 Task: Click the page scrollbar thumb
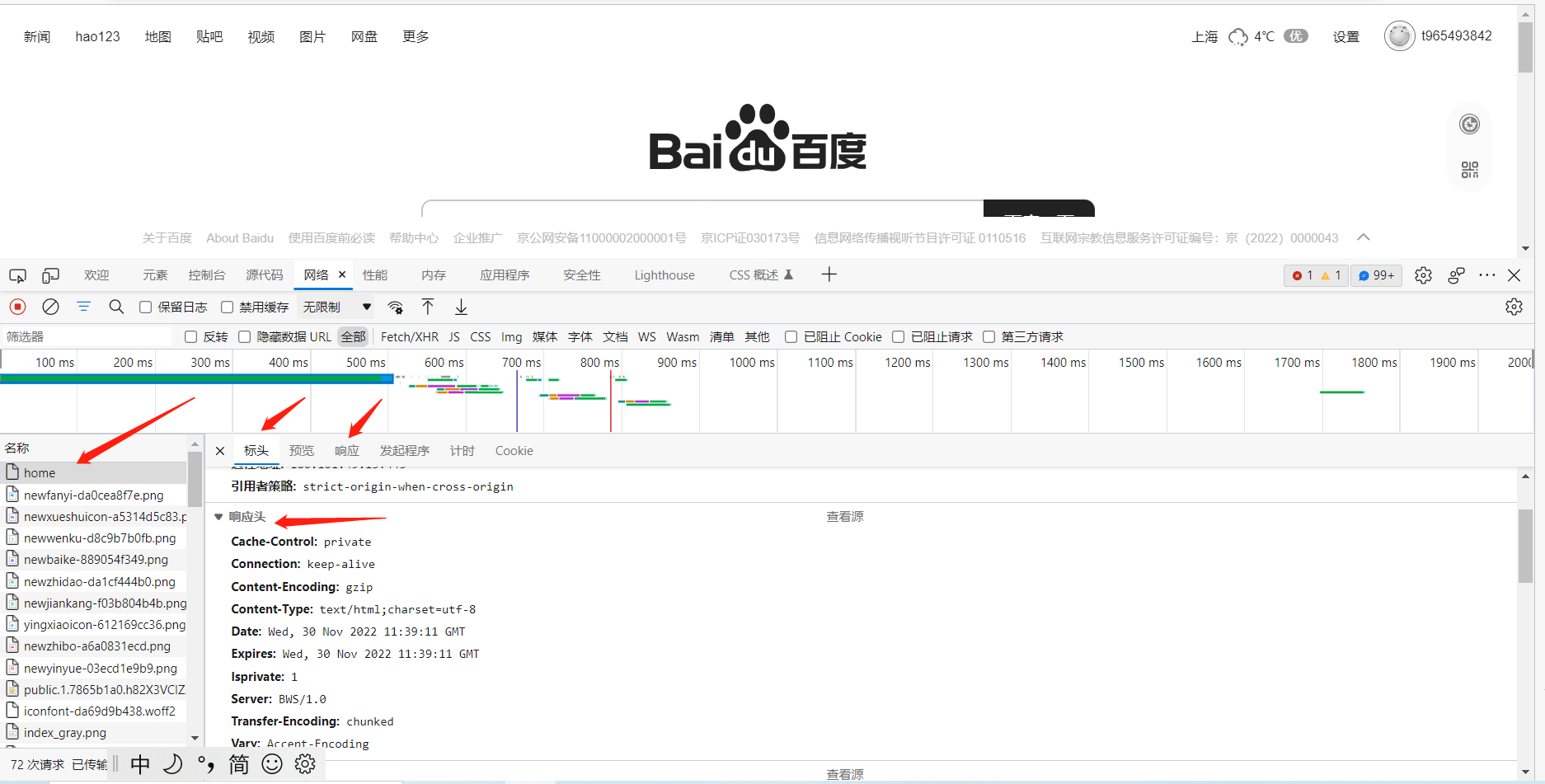point(1525,48)
